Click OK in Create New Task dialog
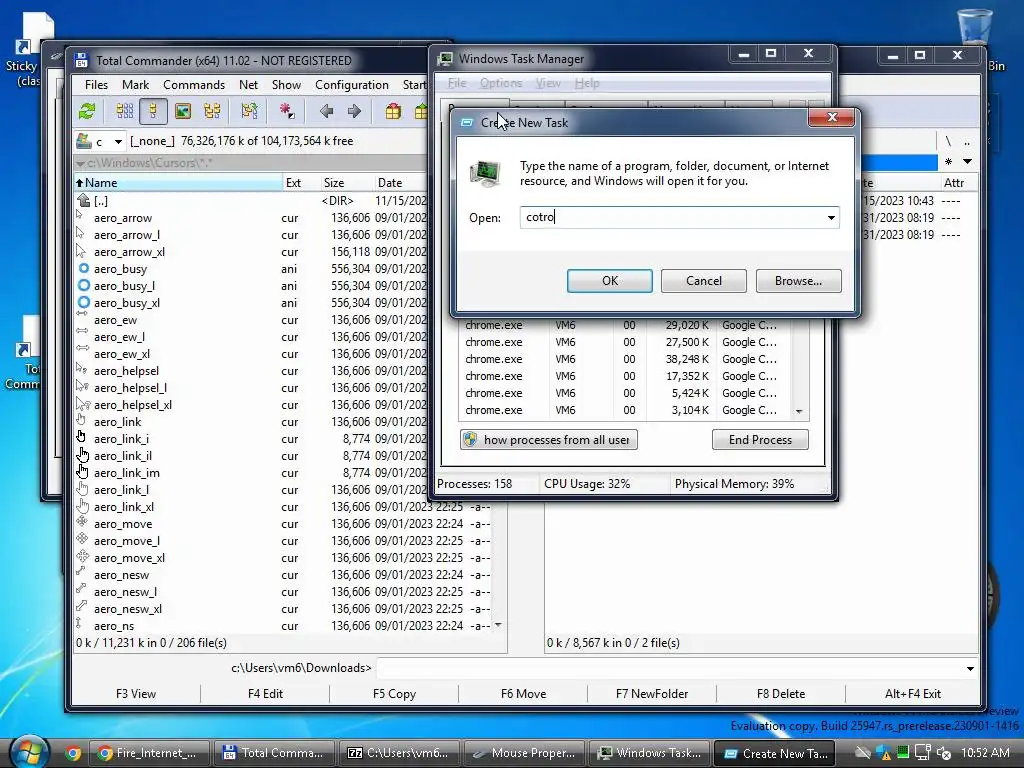This screenshot has width=1024, height=768. coord(609,281)
